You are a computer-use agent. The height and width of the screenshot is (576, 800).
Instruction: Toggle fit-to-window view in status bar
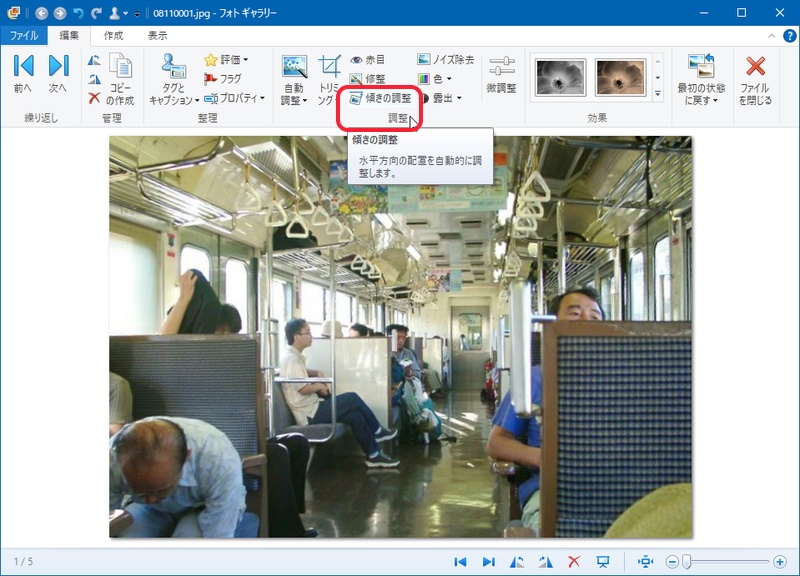coord(645,562)
